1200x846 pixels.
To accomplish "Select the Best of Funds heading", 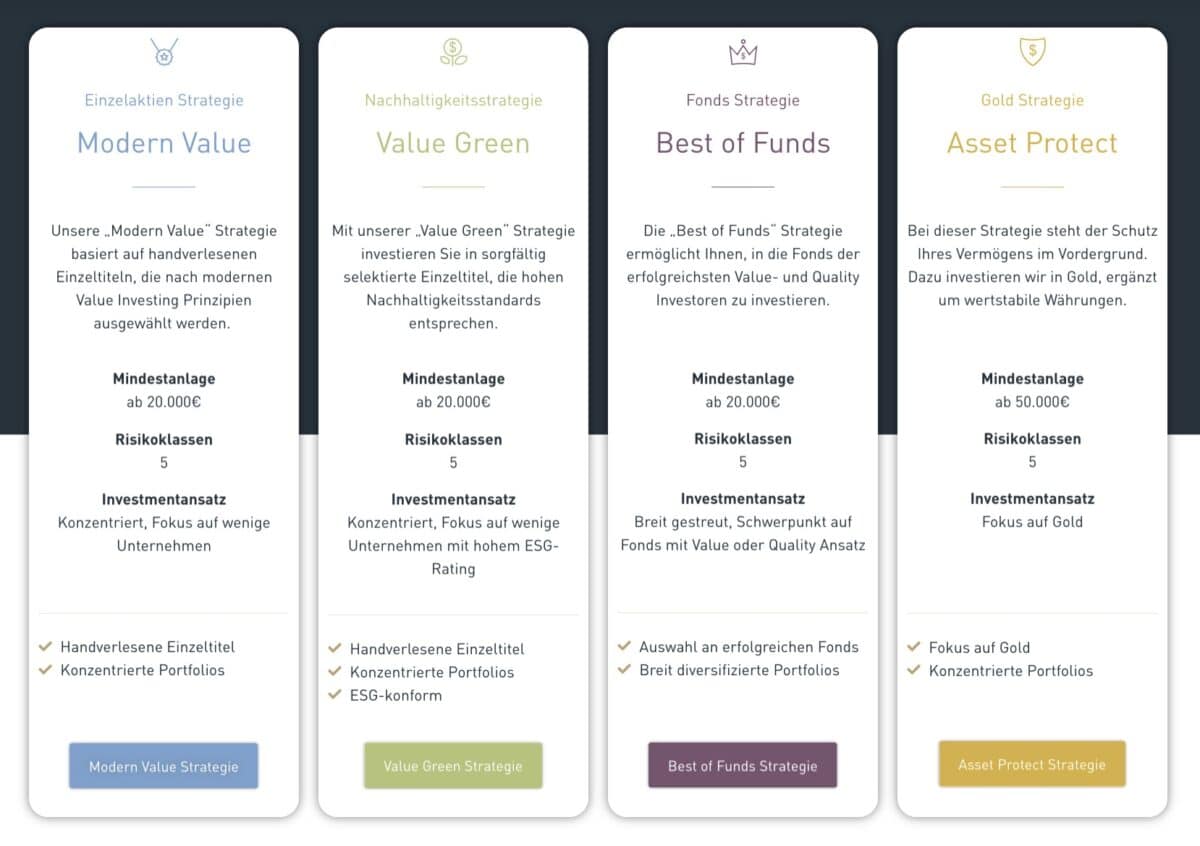I will tap(742, 144).
